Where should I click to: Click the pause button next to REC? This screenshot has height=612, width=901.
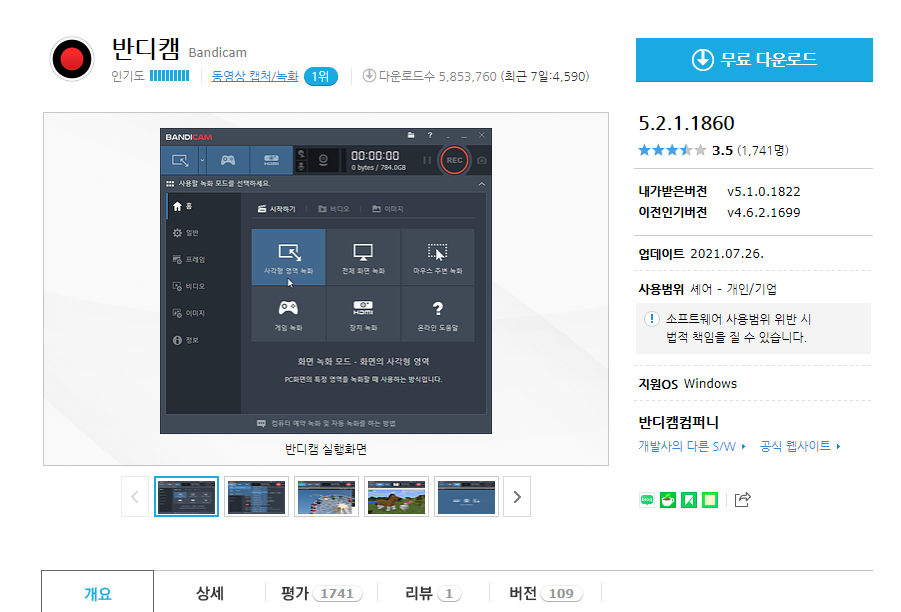click(x=427, y=160)
